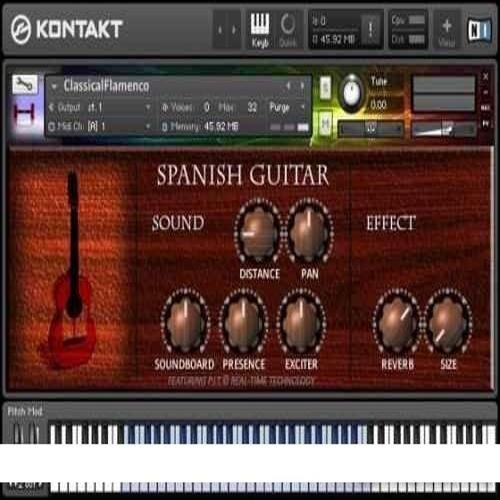The image size is (500, 500).
Task: Open the Output st.1 dropdown
Action: point(148,107)
